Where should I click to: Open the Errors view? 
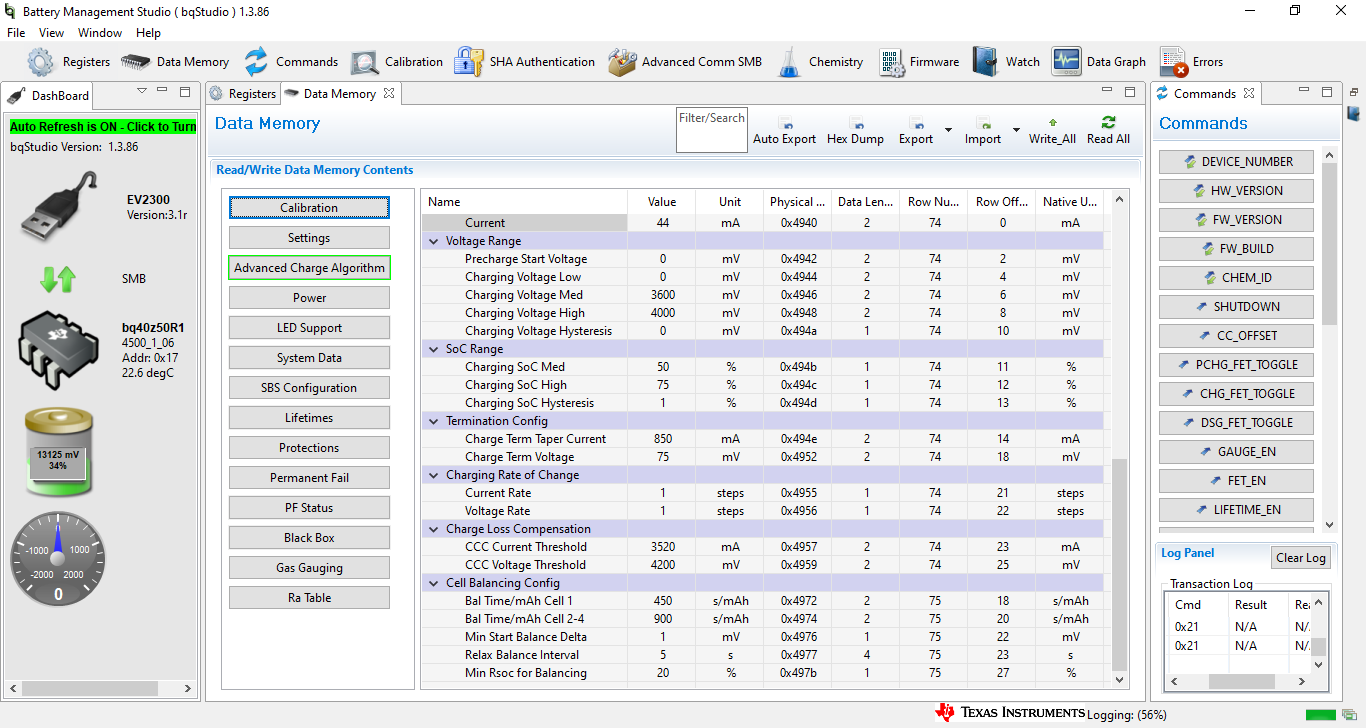[x=1191, y=62]
